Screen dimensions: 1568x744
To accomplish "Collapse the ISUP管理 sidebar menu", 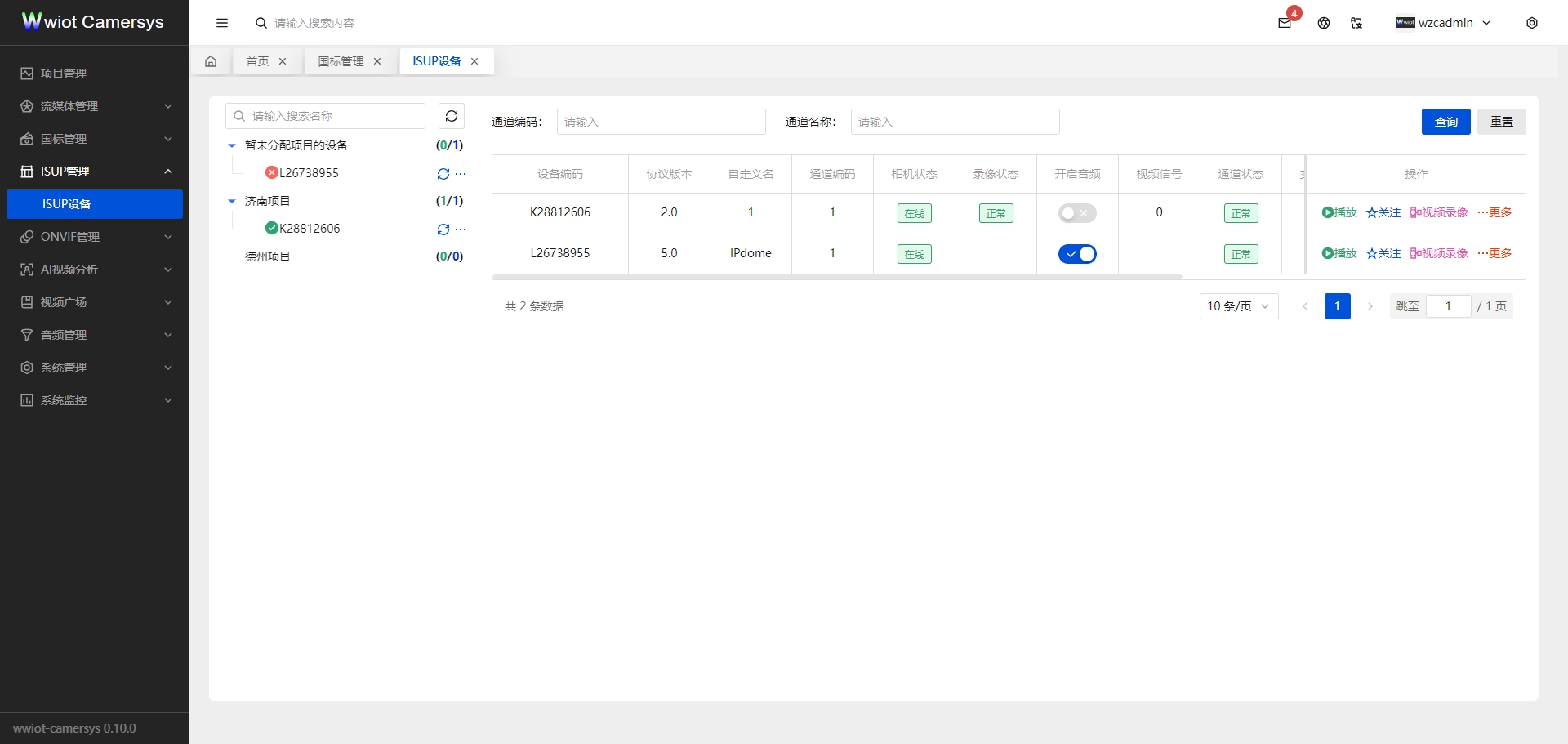I will 94,172.
